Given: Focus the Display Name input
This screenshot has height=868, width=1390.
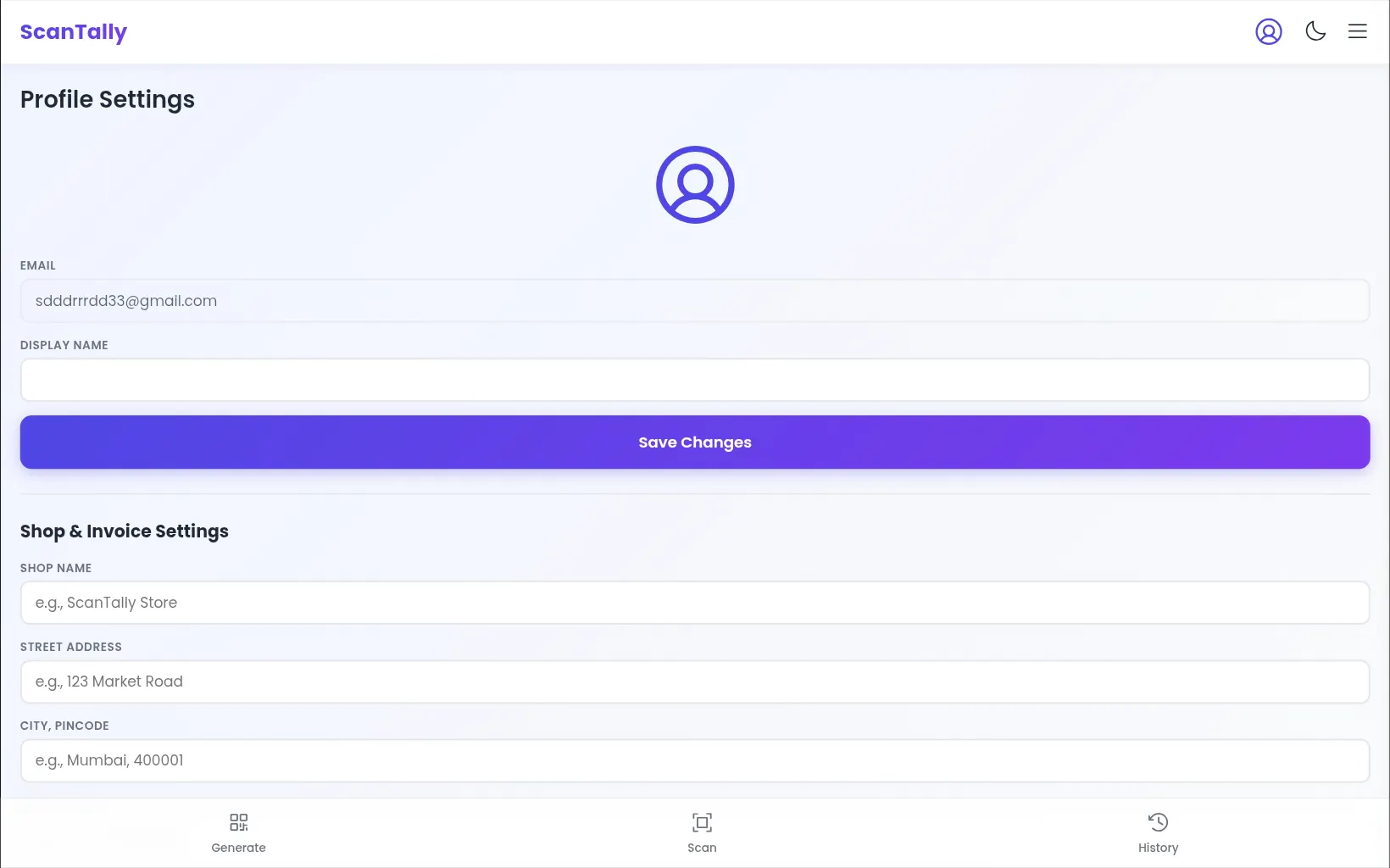Looking at the screenshot, I should point(695,380).
